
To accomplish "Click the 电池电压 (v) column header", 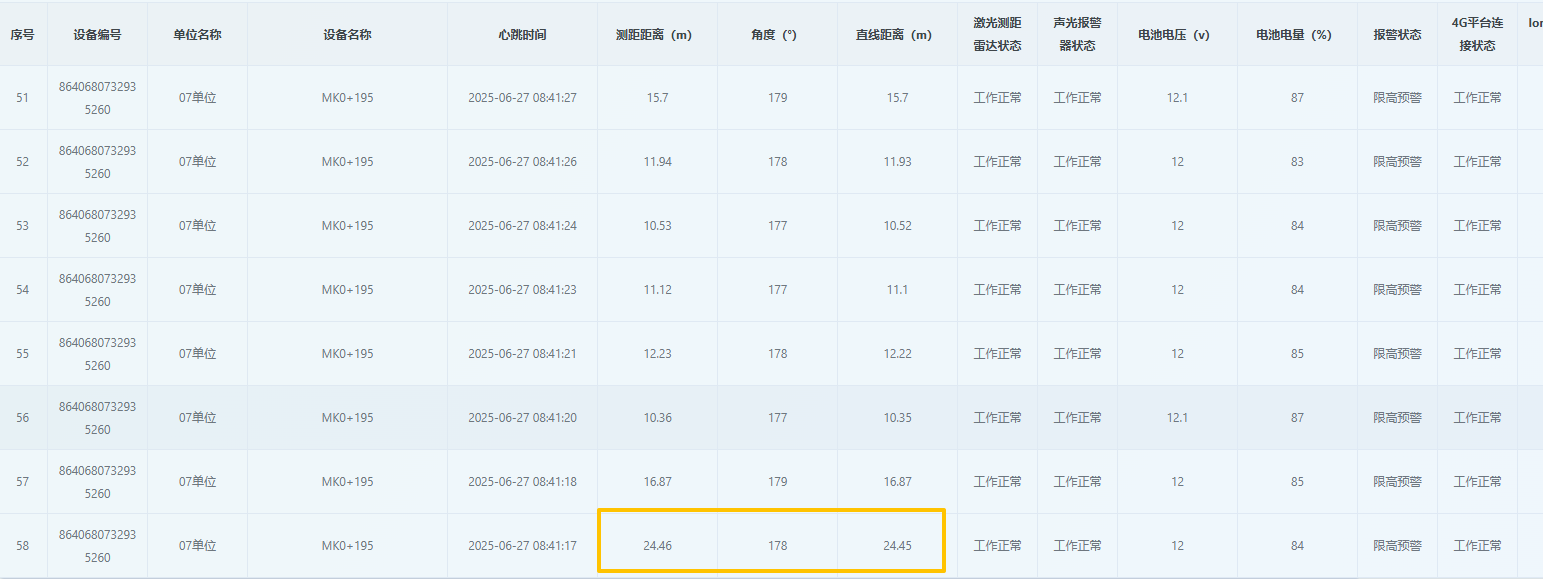I will [x=1177, y=34].
